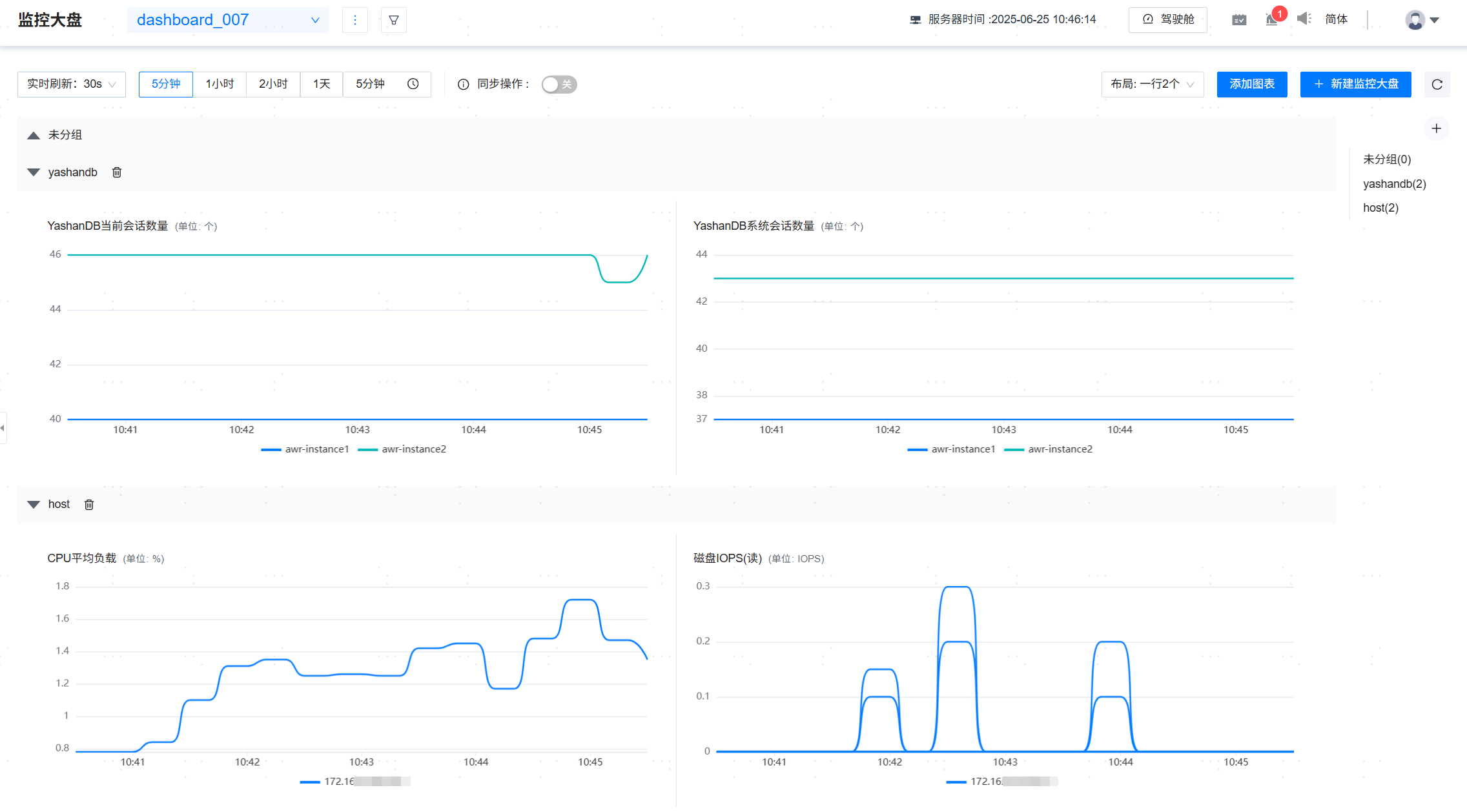
Task: Open the announcement speaker icon in header
Action: (1304, 19)
